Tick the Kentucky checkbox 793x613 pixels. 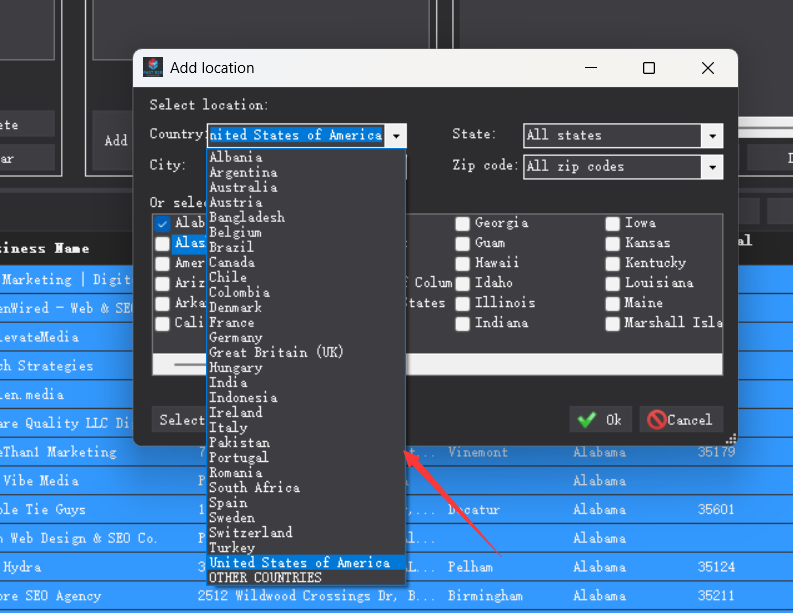coord(613,263)
